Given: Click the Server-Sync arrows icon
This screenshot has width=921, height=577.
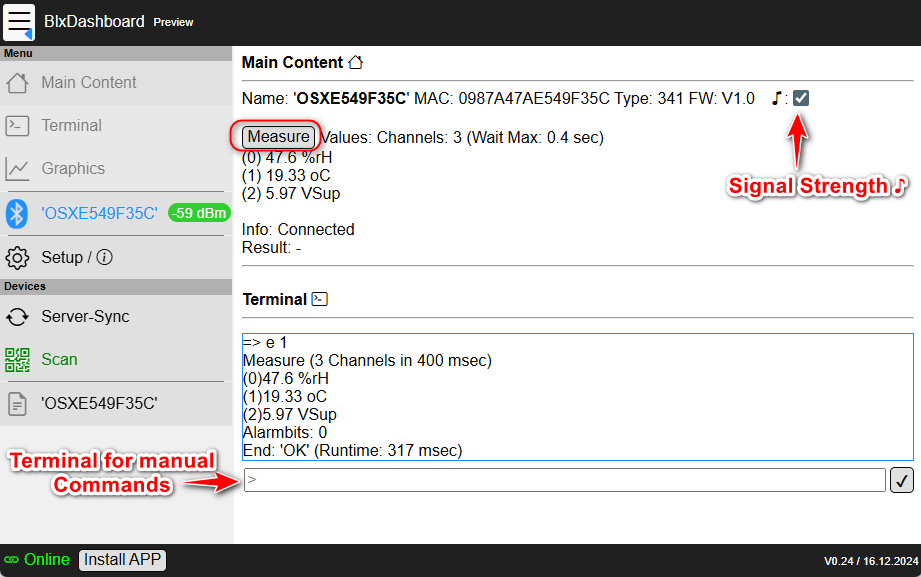Looking at the screenshot, I should tap(17, 317).
